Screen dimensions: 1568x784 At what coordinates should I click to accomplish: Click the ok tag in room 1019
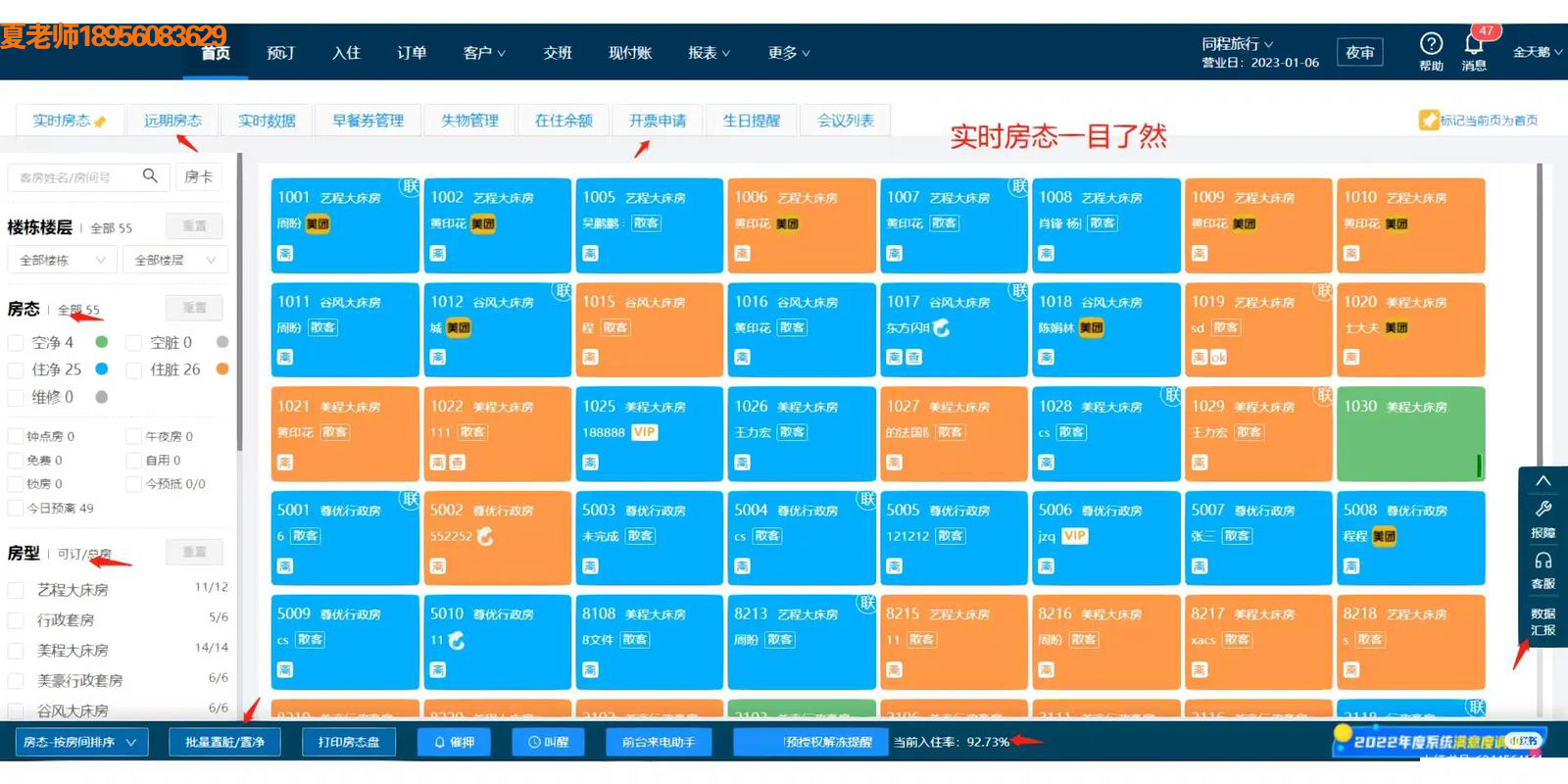(x=1218, y=358)
